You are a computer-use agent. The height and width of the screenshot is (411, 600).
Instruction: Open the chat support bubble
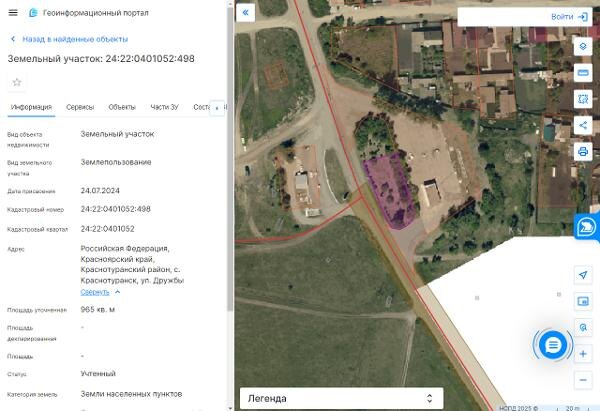tap(553, 345)
